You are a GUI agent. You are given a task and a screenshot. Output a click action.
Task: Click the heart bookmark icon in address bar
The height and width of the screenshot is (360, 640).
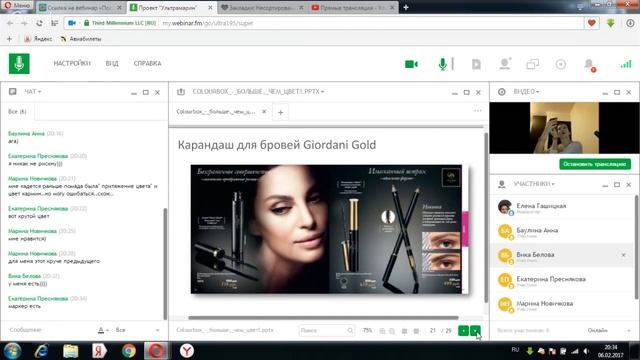(591, 23)
